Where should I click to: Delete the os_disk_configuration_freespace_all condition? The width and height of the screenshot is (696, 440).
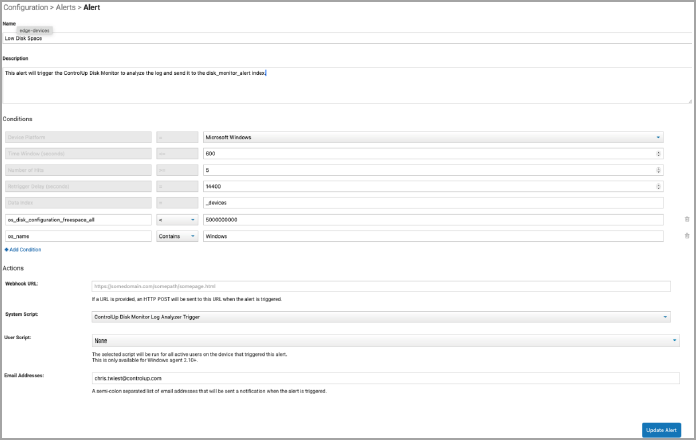coord(686,219)
